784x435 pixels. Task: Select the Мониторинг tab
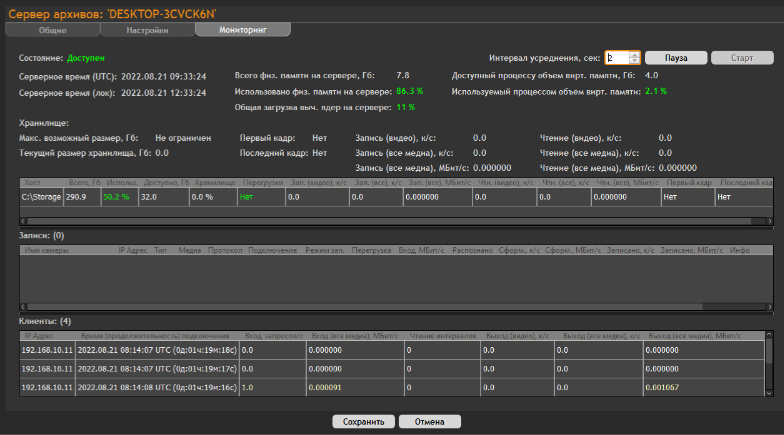(243, 31)
